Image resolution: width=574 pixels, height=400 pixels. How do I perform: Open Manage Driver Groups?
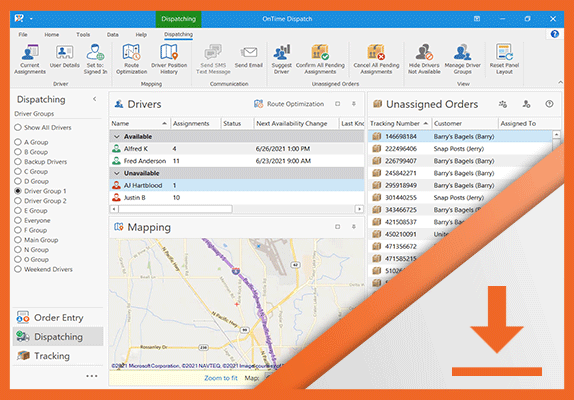coord(462,59)
